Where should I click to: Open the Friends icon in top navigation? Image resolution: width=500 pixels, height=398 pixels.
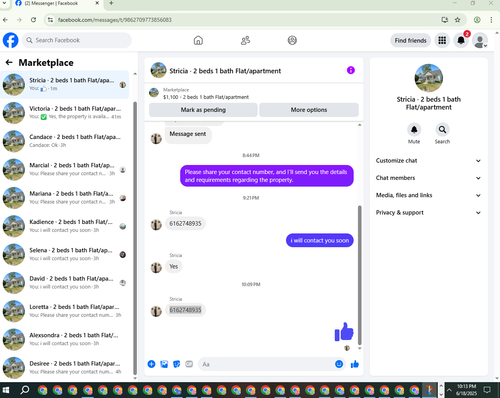pyautogui.click(x=245, y=40)
